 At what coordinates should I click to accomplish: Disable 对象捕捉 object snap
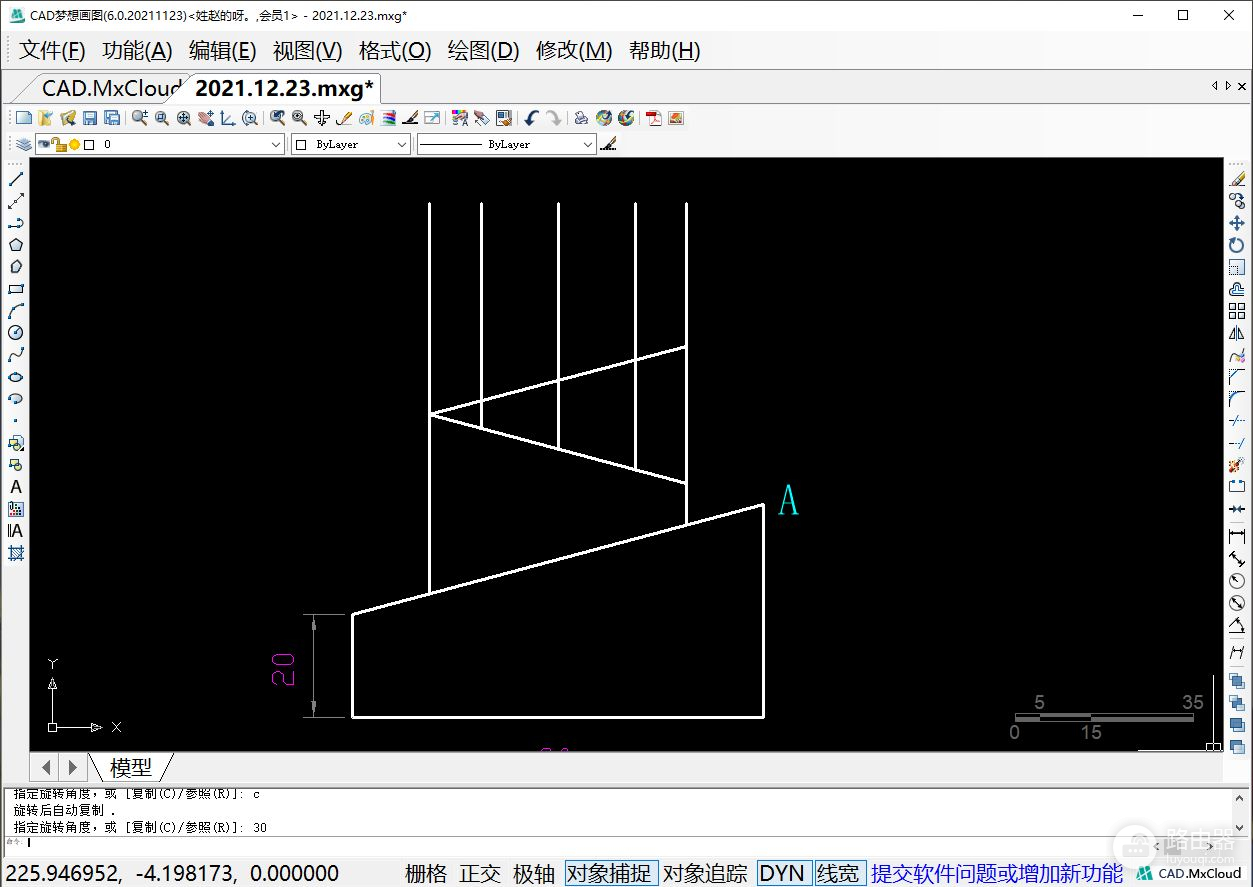tap(611, 873)
